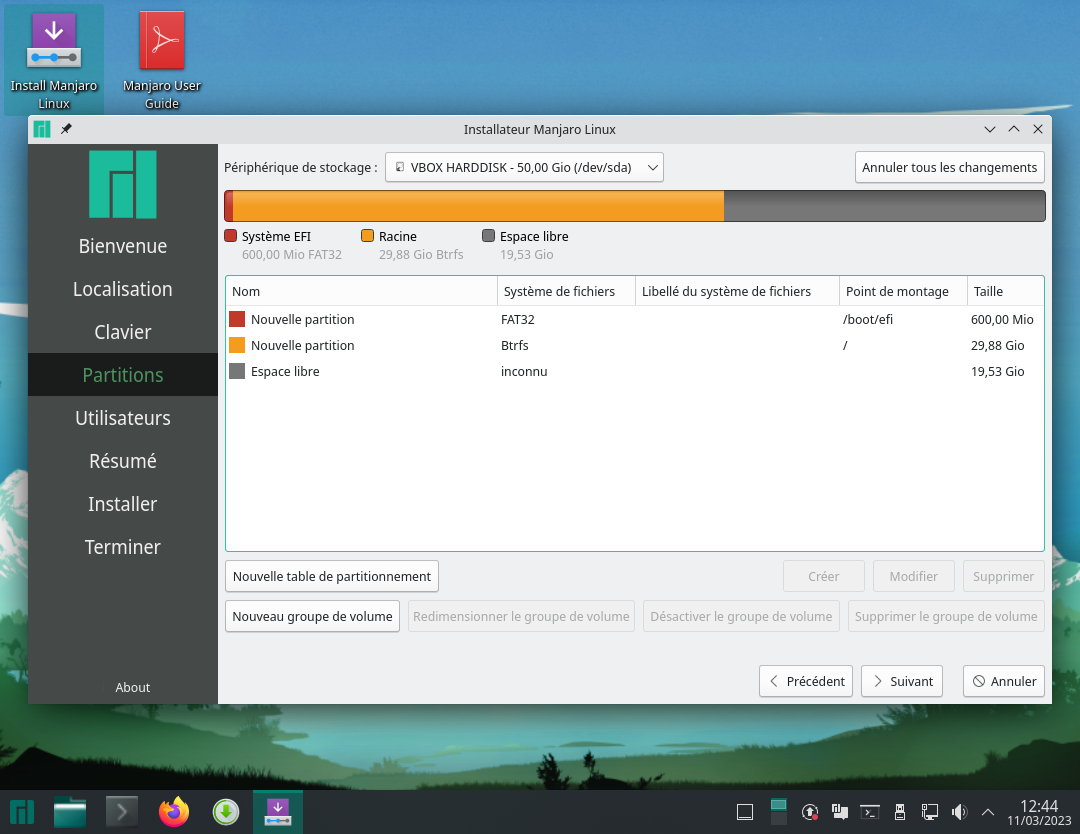
Task: Launch Firefox from the taskbar
Action: point(174,812)
